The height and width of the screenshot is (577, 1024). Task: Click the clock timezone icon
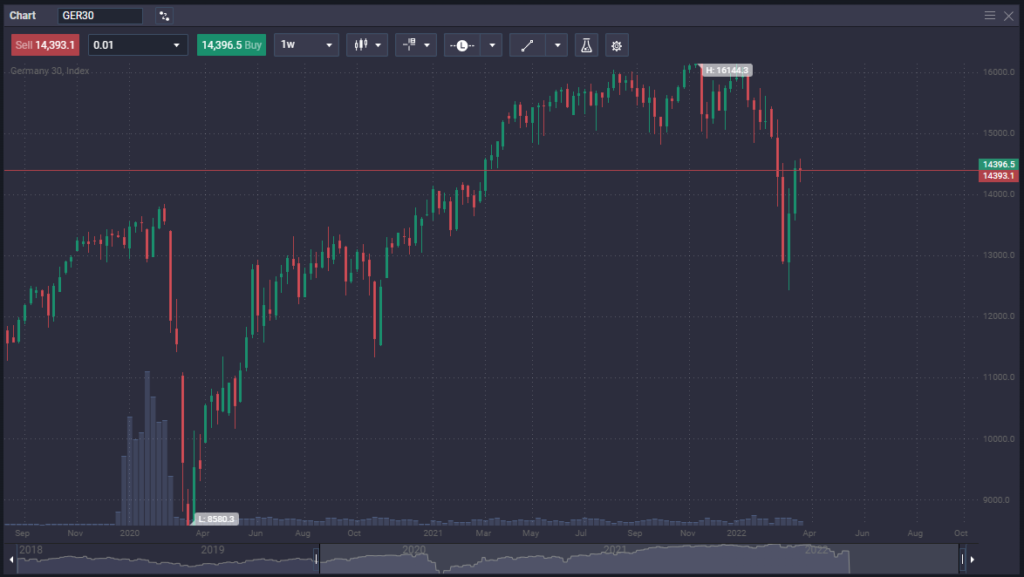[x=463, y=45]
